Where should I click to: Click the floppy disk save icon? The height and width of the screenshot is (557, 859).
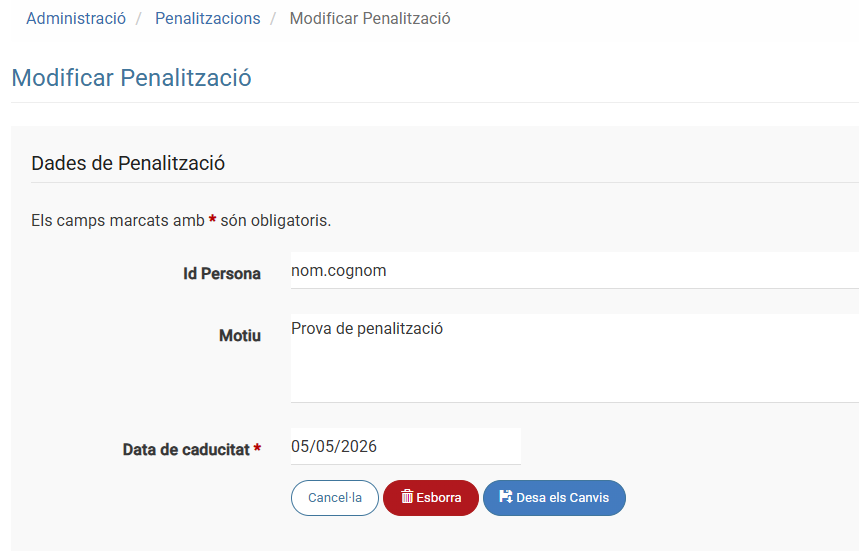click(505, 497)
